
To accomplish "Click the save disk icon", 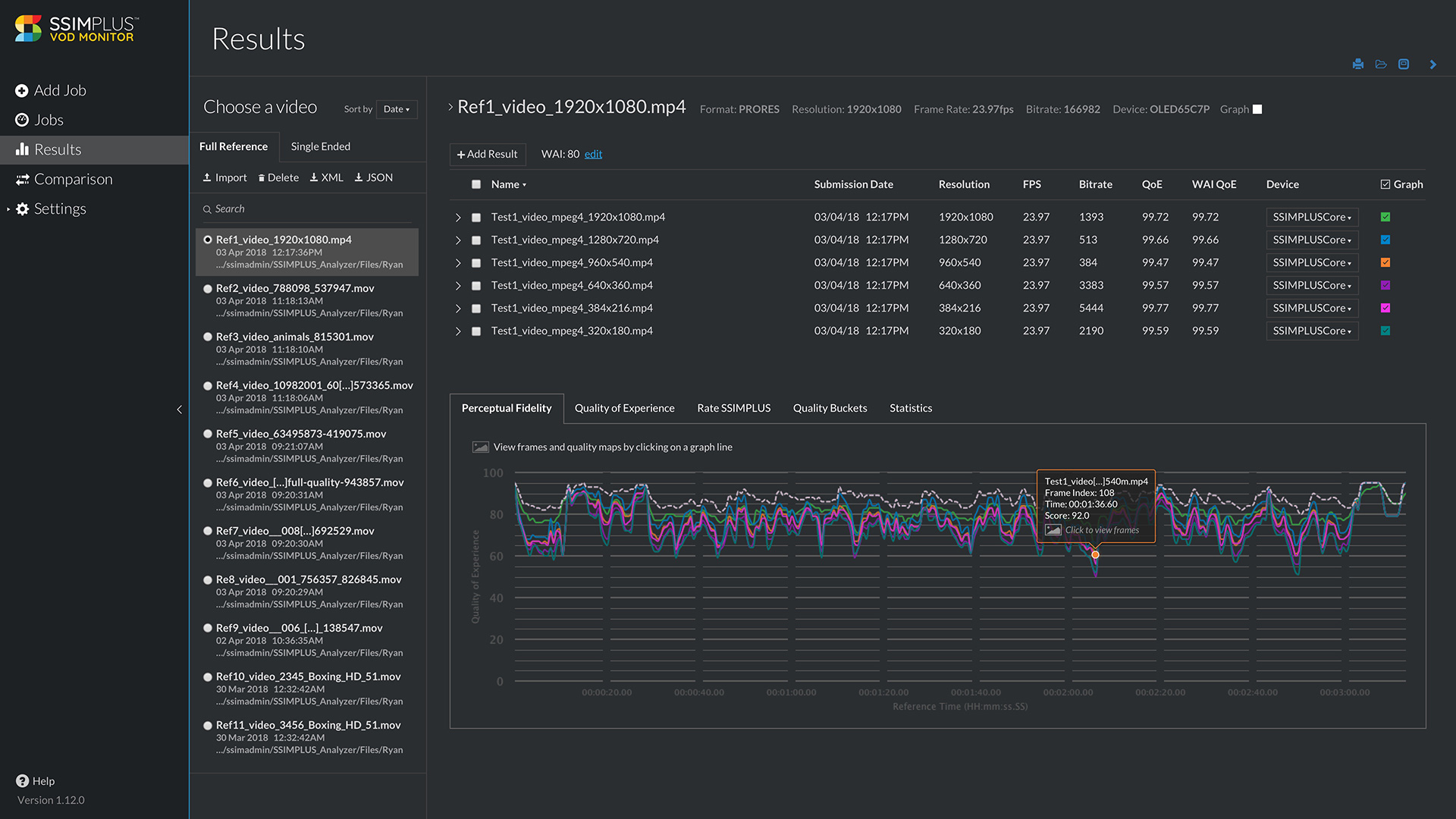I will (1404, 64).
